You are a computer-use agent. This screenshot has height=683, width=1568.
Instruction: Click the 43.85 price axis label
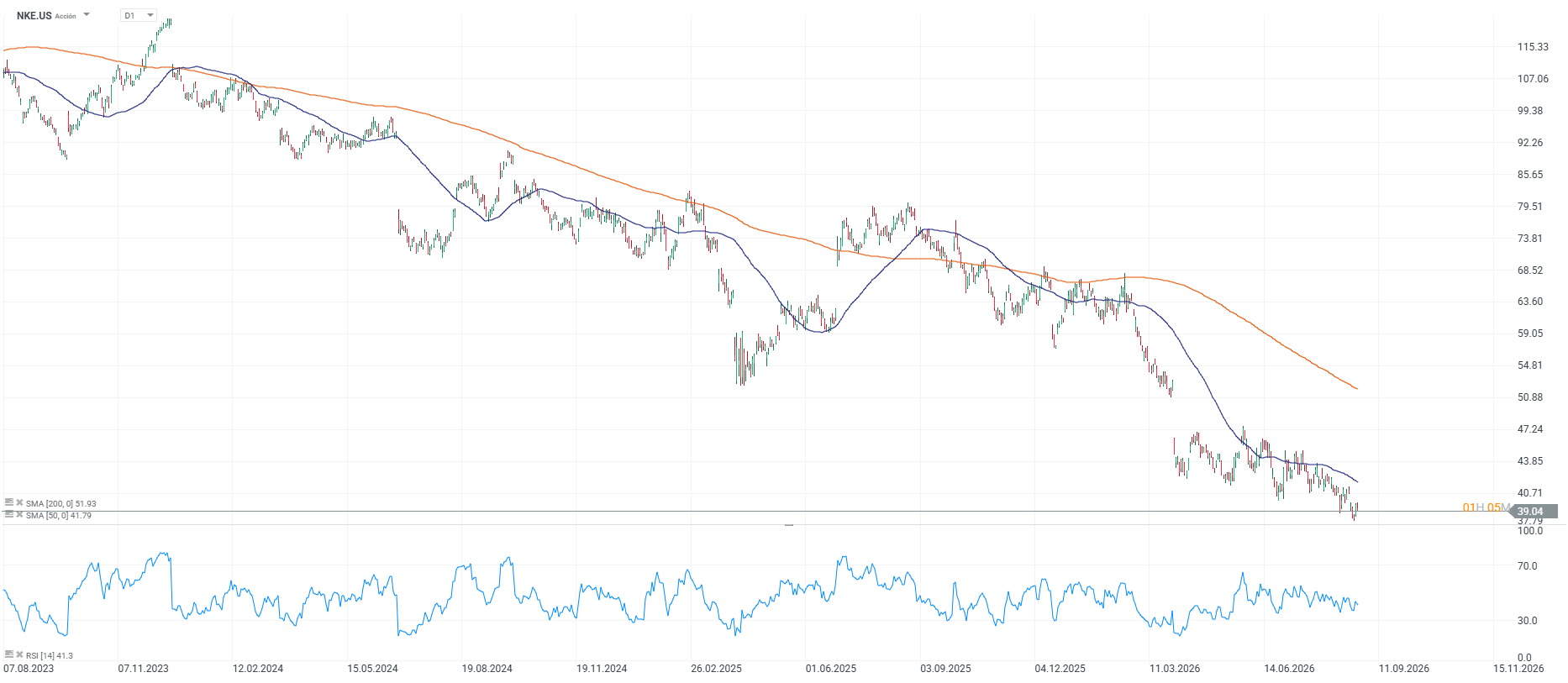1530,461
